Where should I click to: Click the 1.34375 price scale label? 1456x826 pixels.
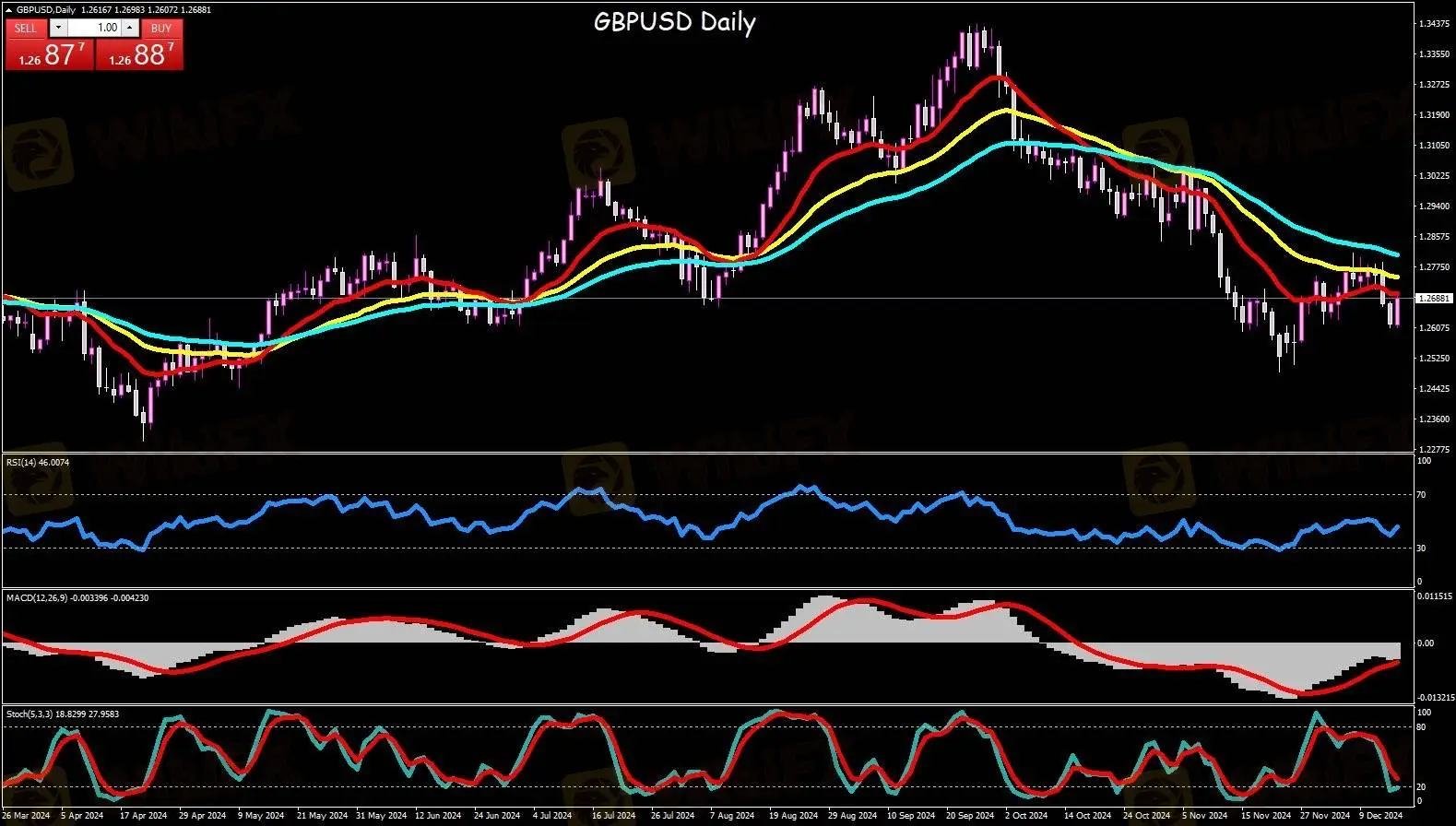click(1433, 24)
